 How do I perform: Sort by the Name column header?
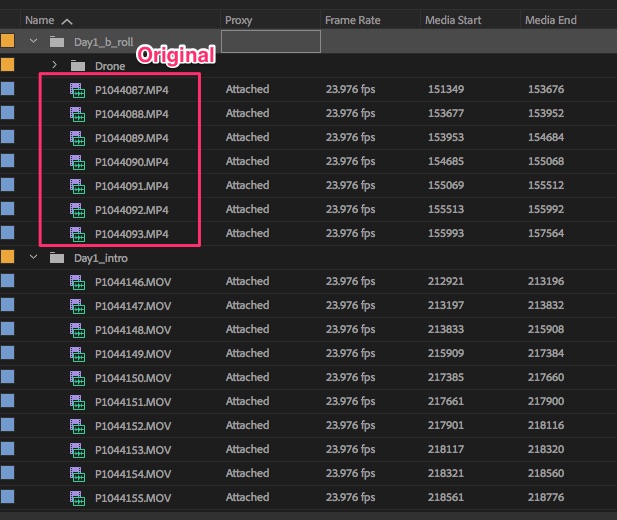(x=40, y=20)
